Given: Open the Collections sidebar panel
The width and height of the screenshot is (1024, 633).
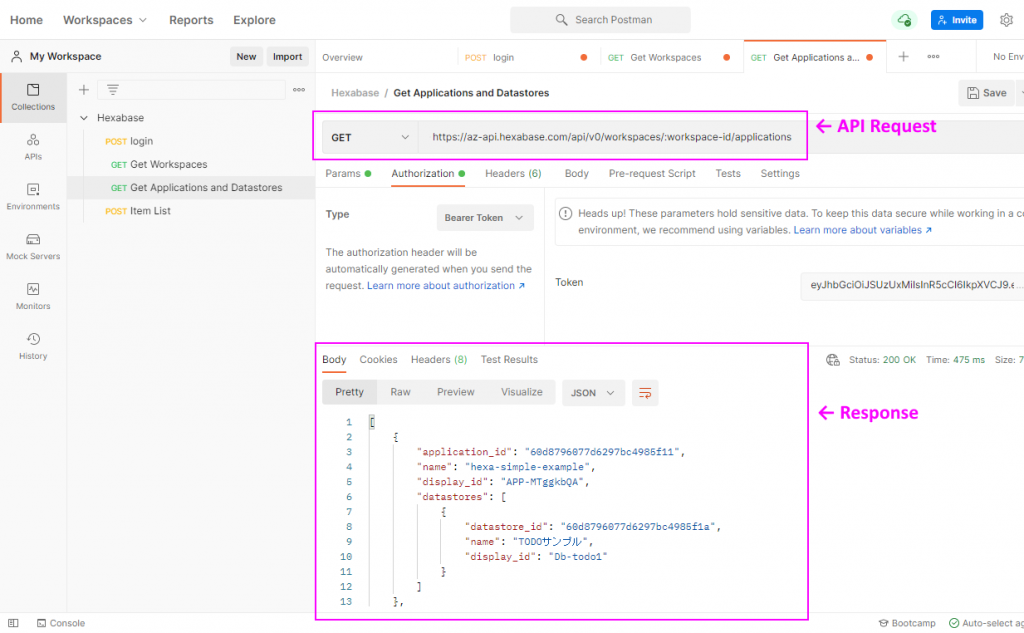Looking at the screenshot, I should tap(33, 96).
